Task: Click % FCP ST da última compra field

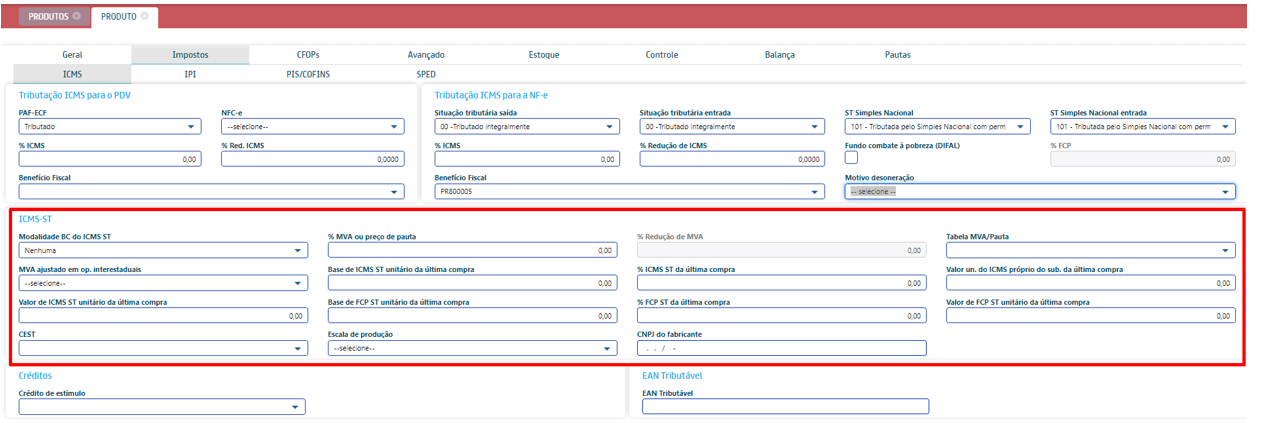Action: (782, 316)
